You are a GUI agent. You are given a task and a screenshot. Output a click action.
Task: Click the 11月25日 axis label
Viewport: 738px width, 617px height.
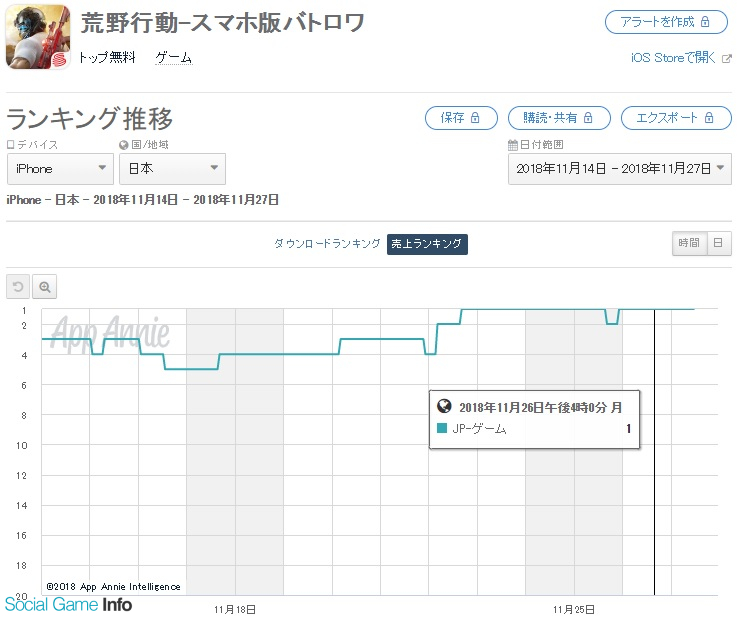coord(573,609)
